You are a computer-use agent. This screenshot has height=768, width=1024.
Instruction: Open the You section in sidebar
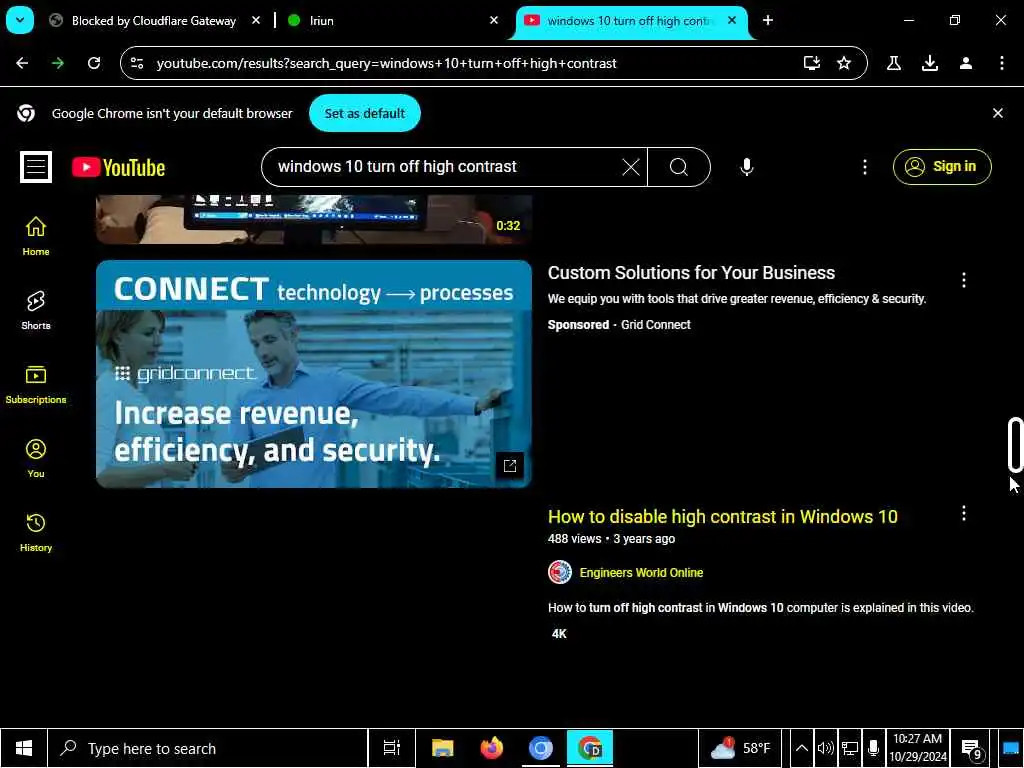click(x=36, y=458)
